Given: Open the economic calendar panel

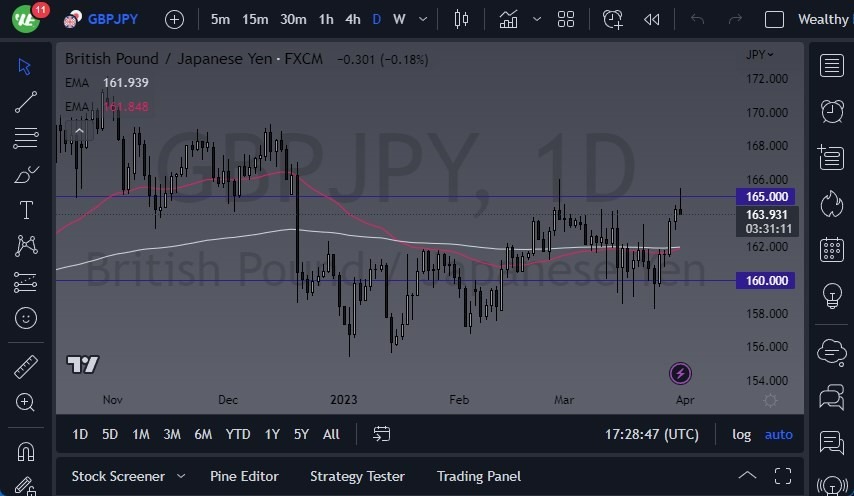Looking at the screenshot, I should pos(832,250).
